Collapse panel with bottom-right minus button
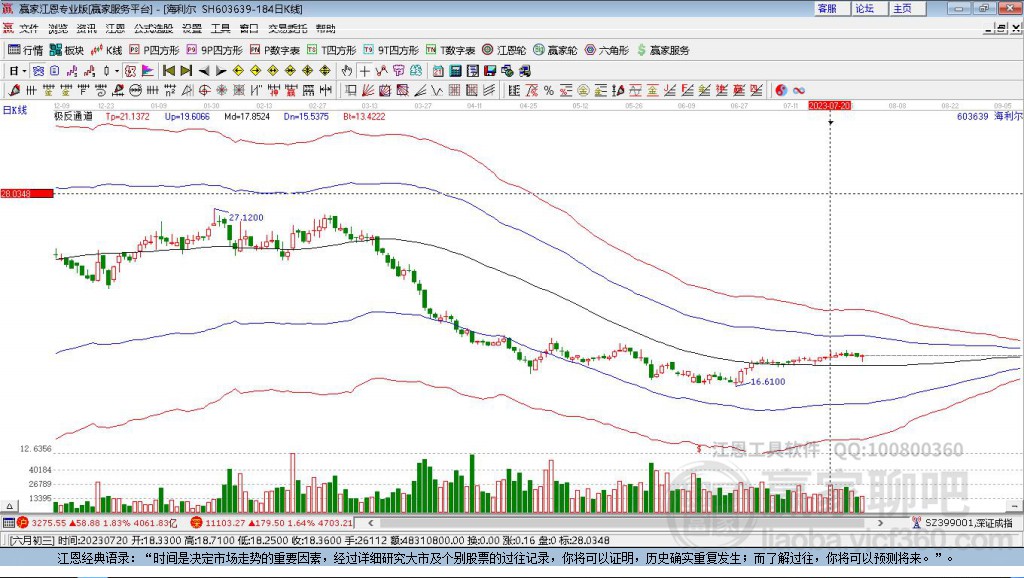This screenshot has height=578, width=1024. [1014, 506]
